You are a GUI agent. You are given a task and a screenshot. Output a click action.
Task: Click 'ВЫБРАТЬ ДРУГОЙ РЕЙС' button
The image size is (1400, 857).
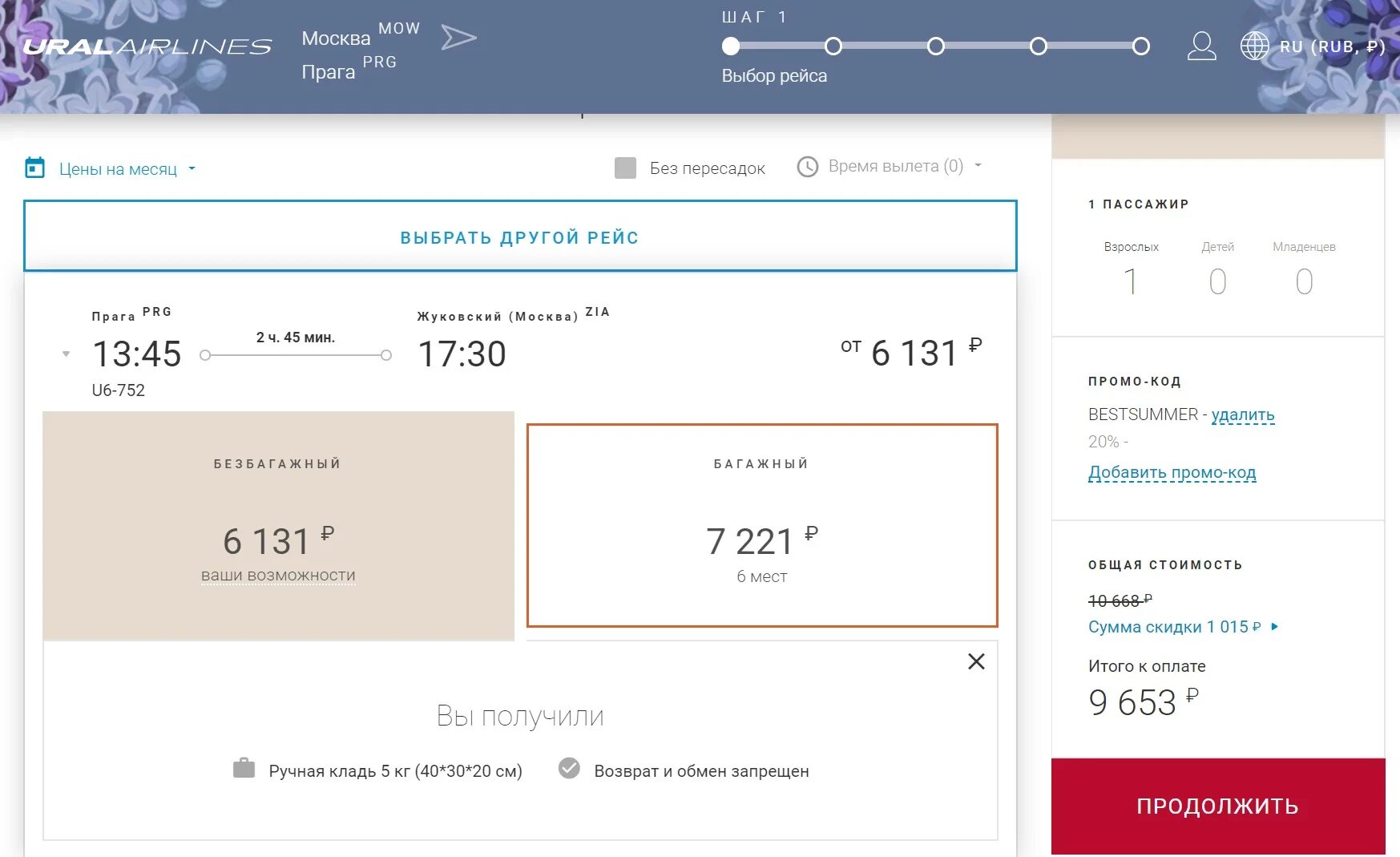tap(520, 236)
